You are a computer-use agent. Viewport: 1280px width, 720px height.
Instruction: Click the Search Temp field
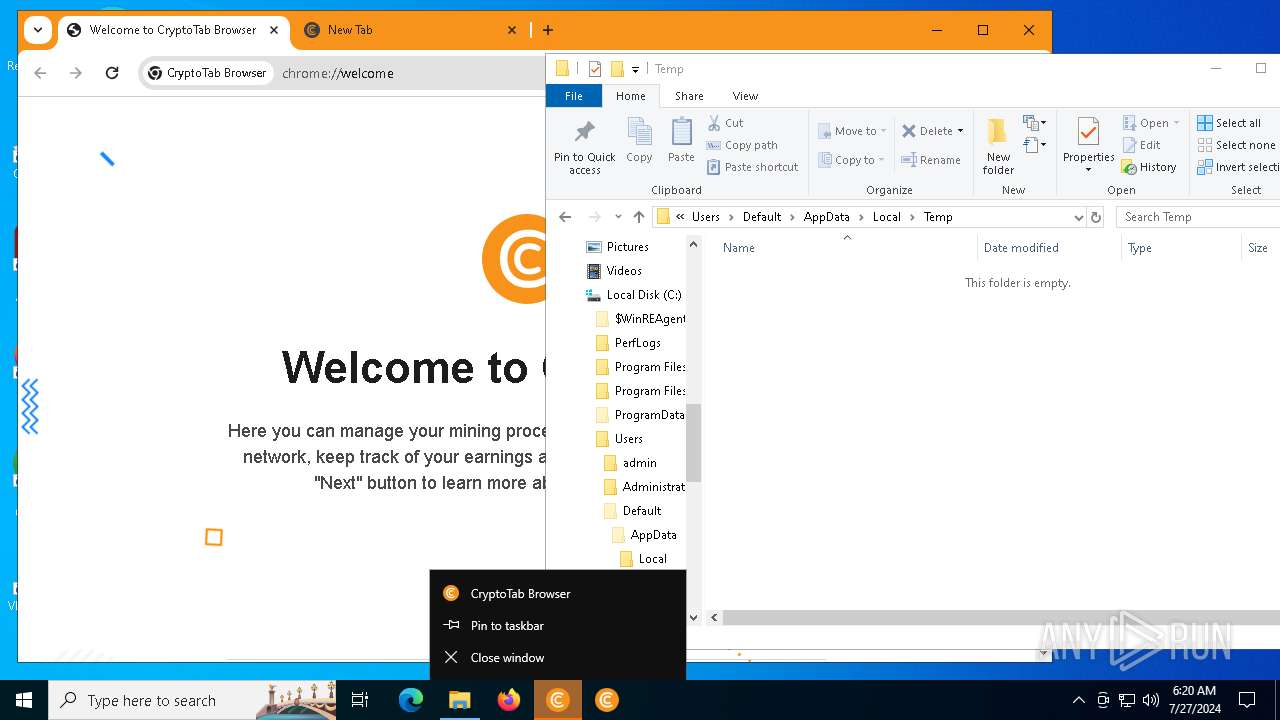(1198, 217)
